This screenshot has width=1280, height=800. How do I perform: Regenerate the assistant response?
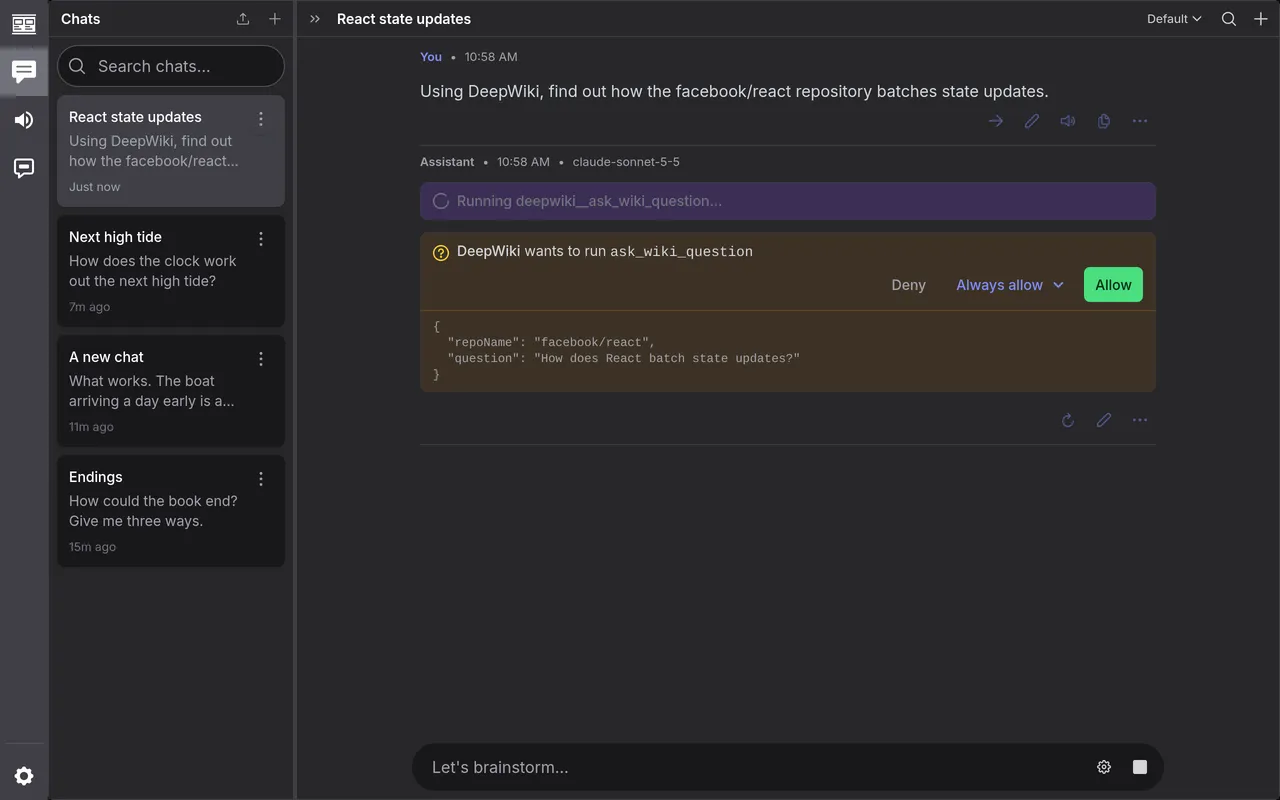pos(1068,420)
